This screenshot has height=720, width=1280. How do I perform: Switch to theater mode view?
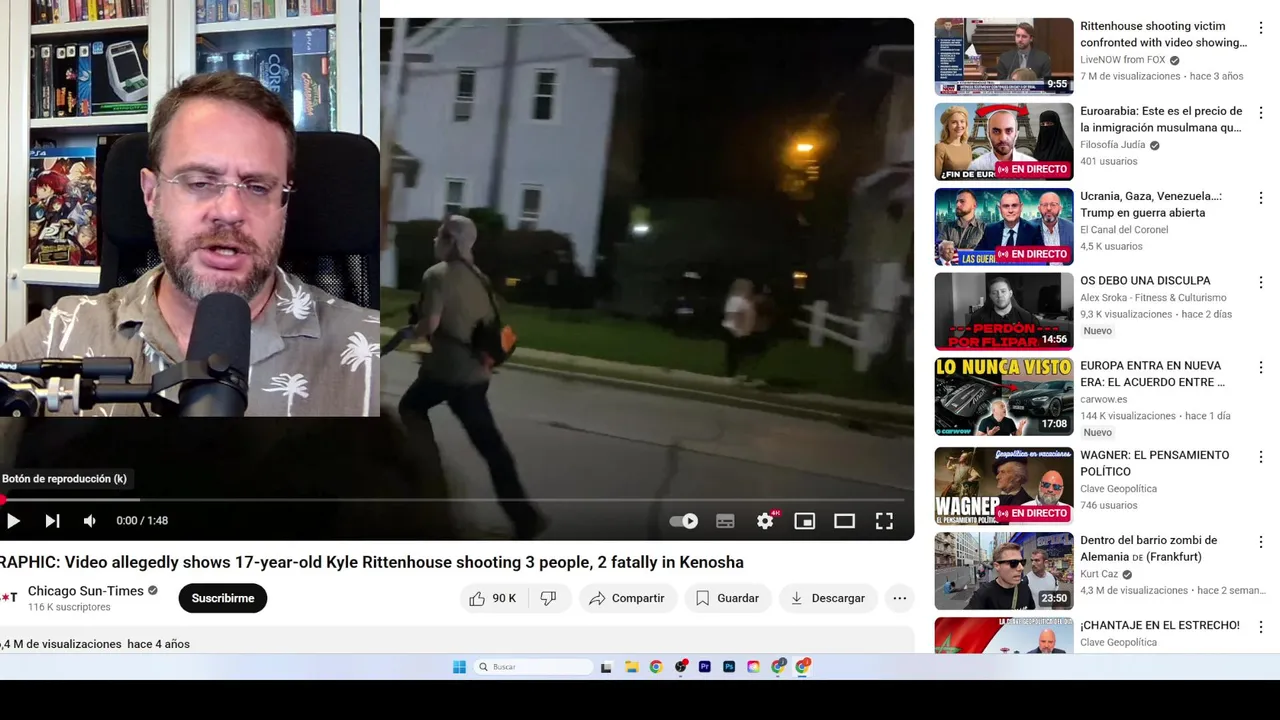pos(844,521)
